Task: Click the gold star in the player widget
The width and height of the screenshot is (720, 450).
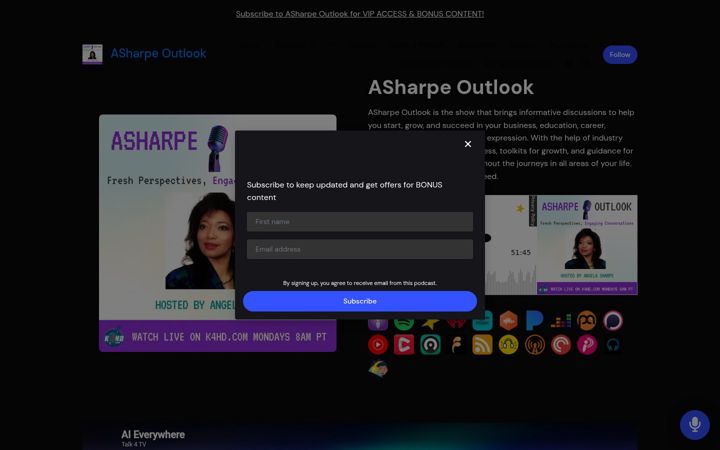Action: pos(520,208)
